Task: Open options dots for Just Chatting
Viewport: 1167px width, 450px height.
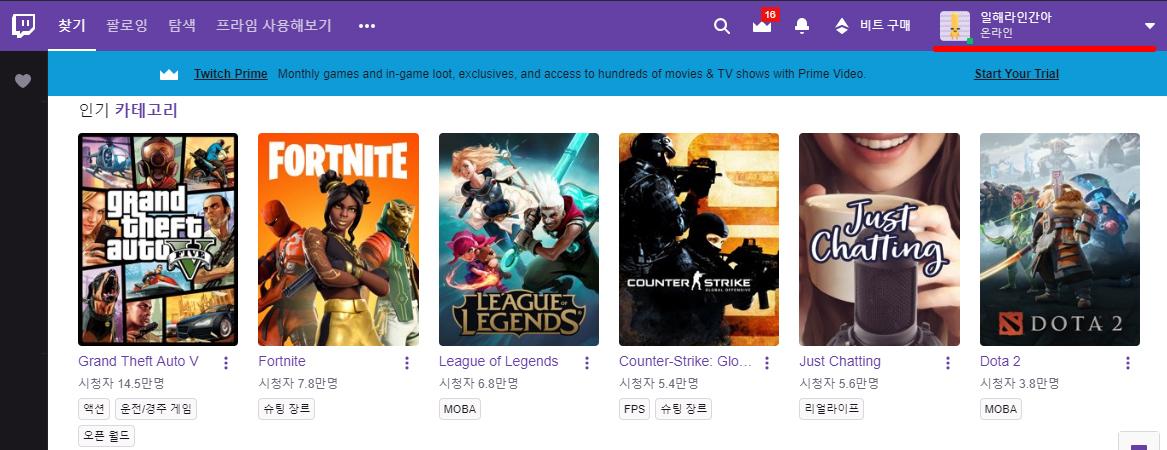Action: (x=947, y=363)
